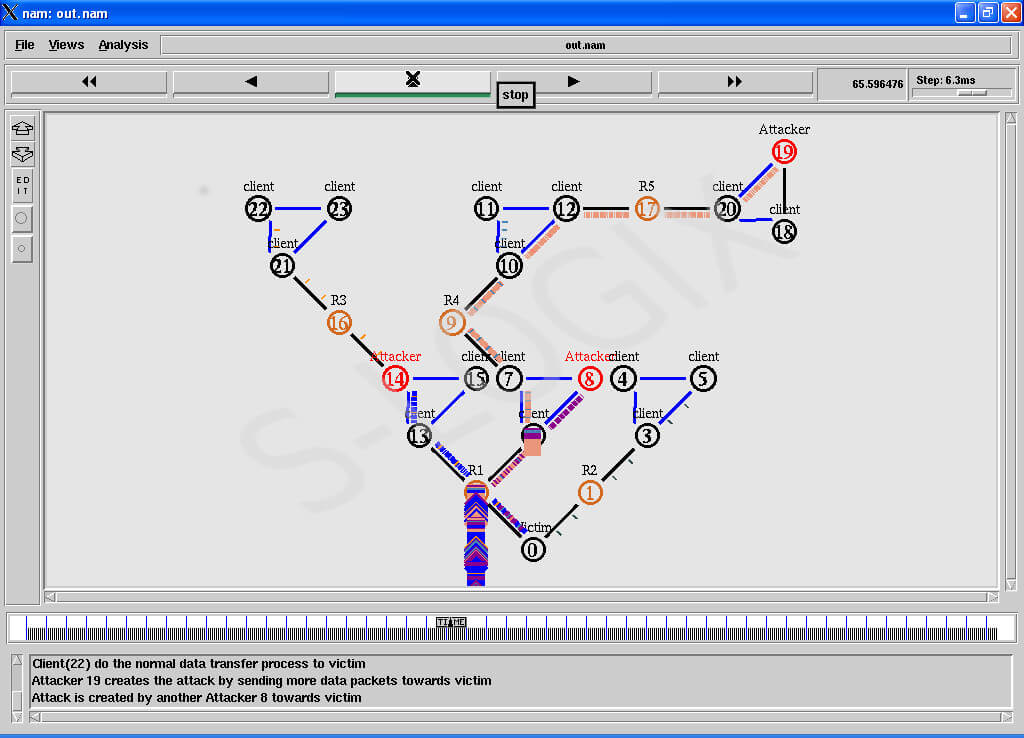Select the large circle tool in sidebar
1024x738 pixels.
point(22,218)
